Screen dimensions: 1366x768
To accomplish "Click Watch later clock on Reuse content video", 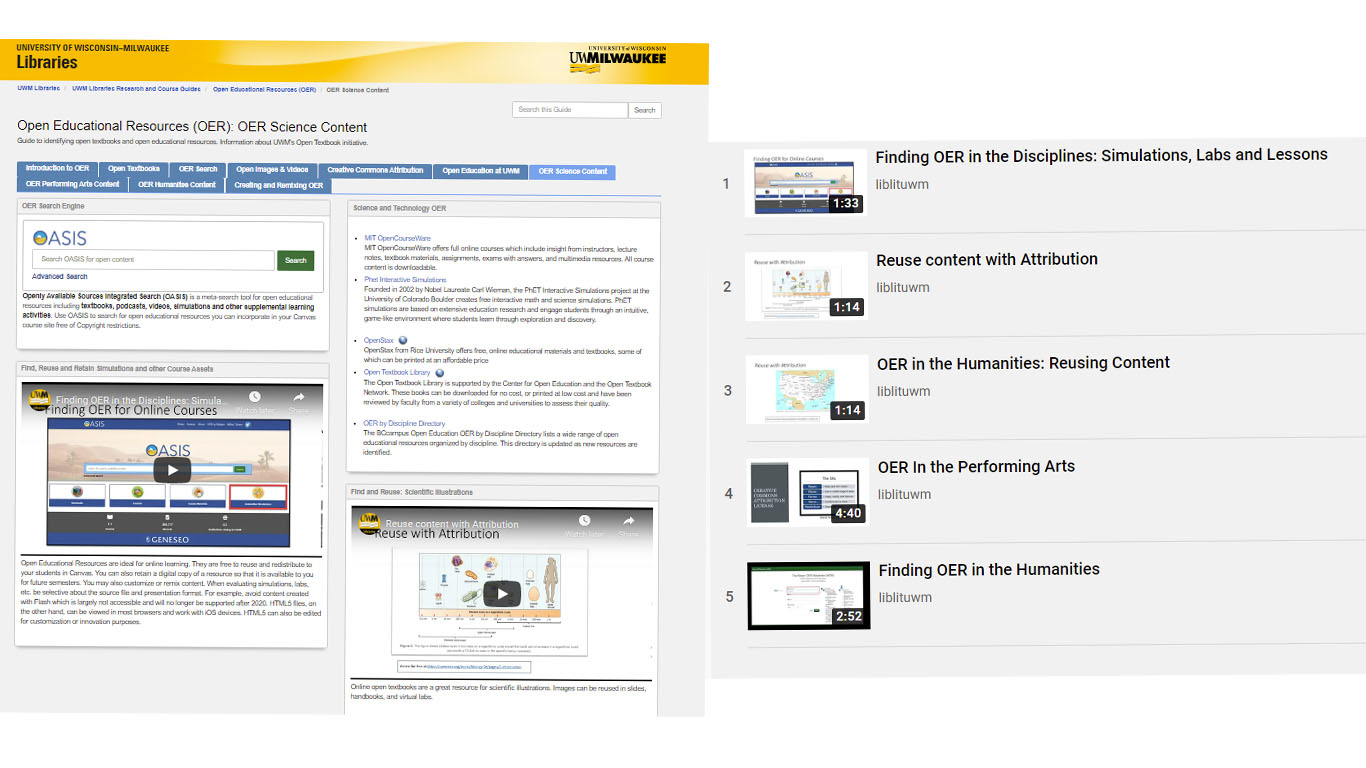I will tap(585, 521).
